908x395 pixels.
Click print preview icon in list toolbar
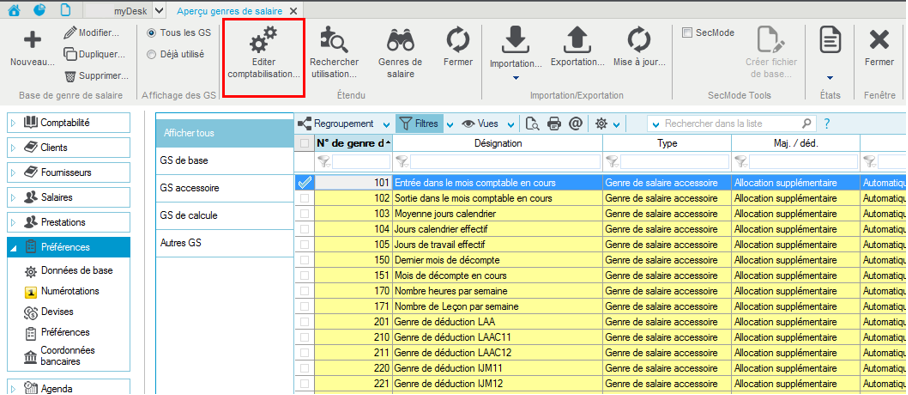point(533,123)
